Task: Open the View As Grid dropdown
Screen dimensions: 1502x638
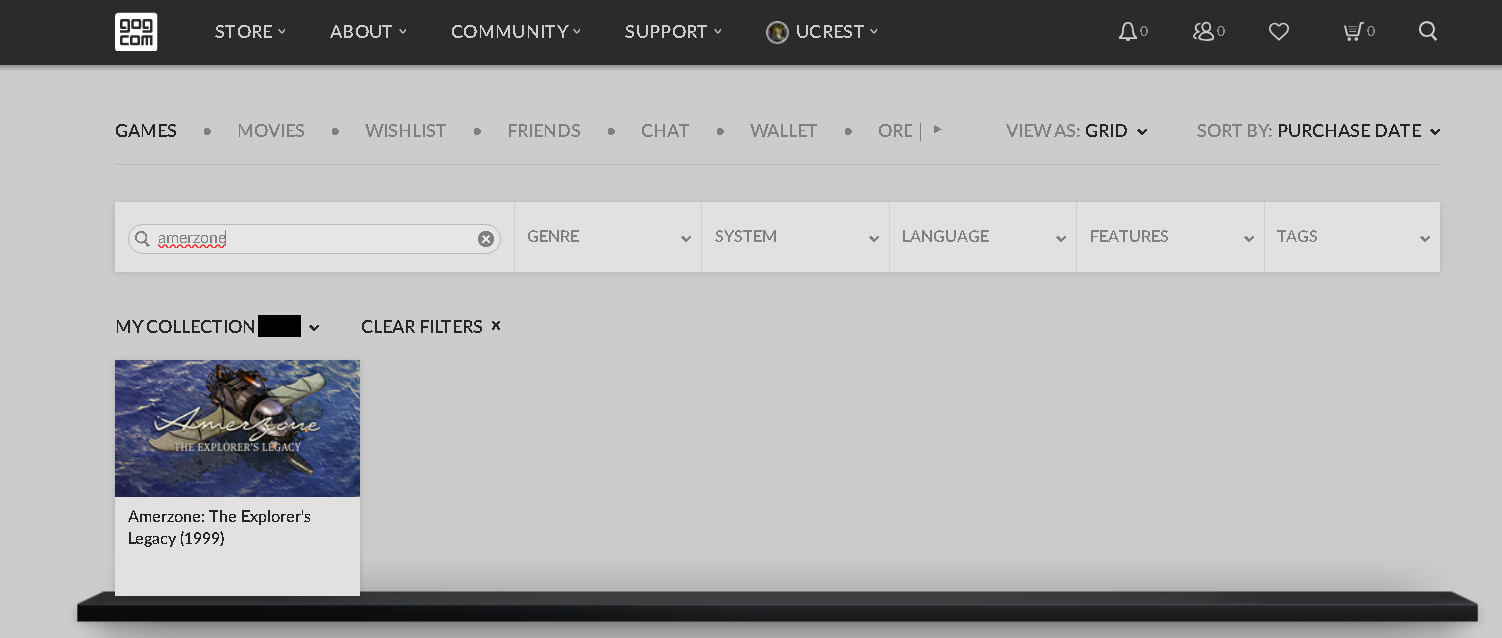Action: [x=1077, y=131]
